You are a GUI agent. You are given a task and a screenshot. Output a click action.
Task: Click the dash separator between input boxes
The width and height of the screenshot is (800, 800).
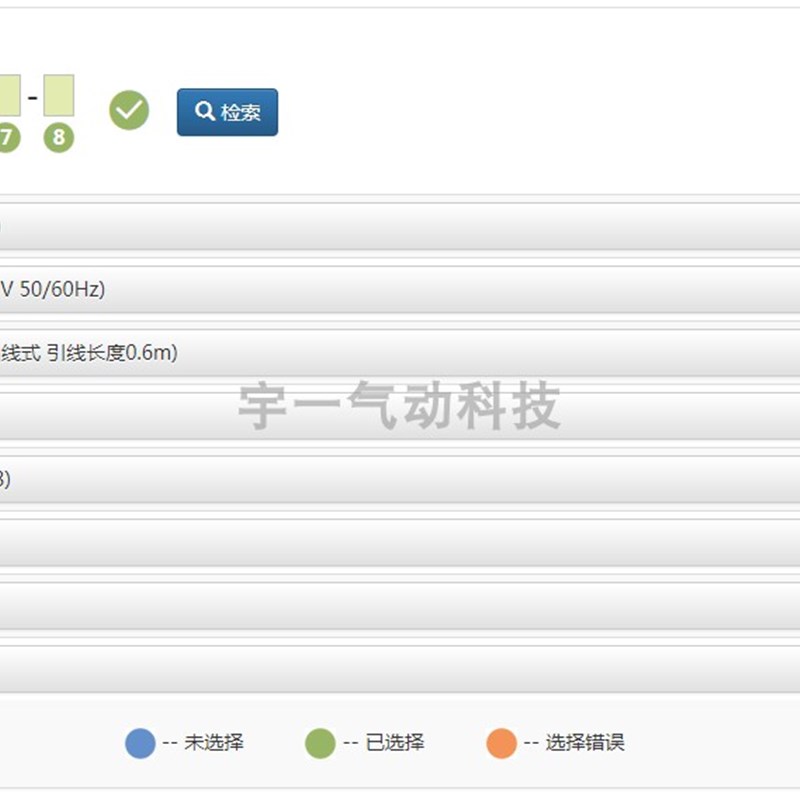(x=33, y=95)
